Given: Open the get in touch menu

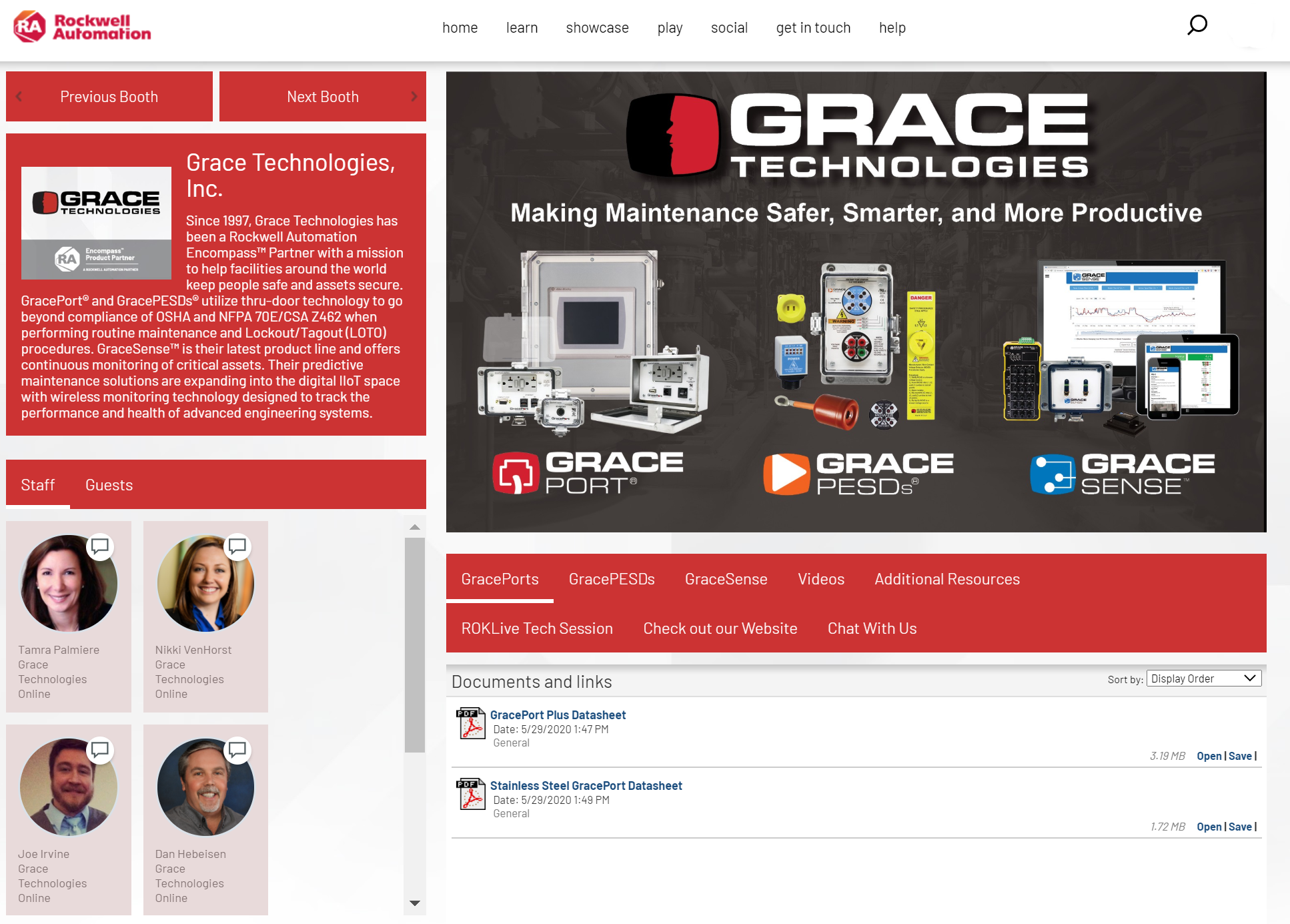Looking at the screenshot, I should click(813, 28).
